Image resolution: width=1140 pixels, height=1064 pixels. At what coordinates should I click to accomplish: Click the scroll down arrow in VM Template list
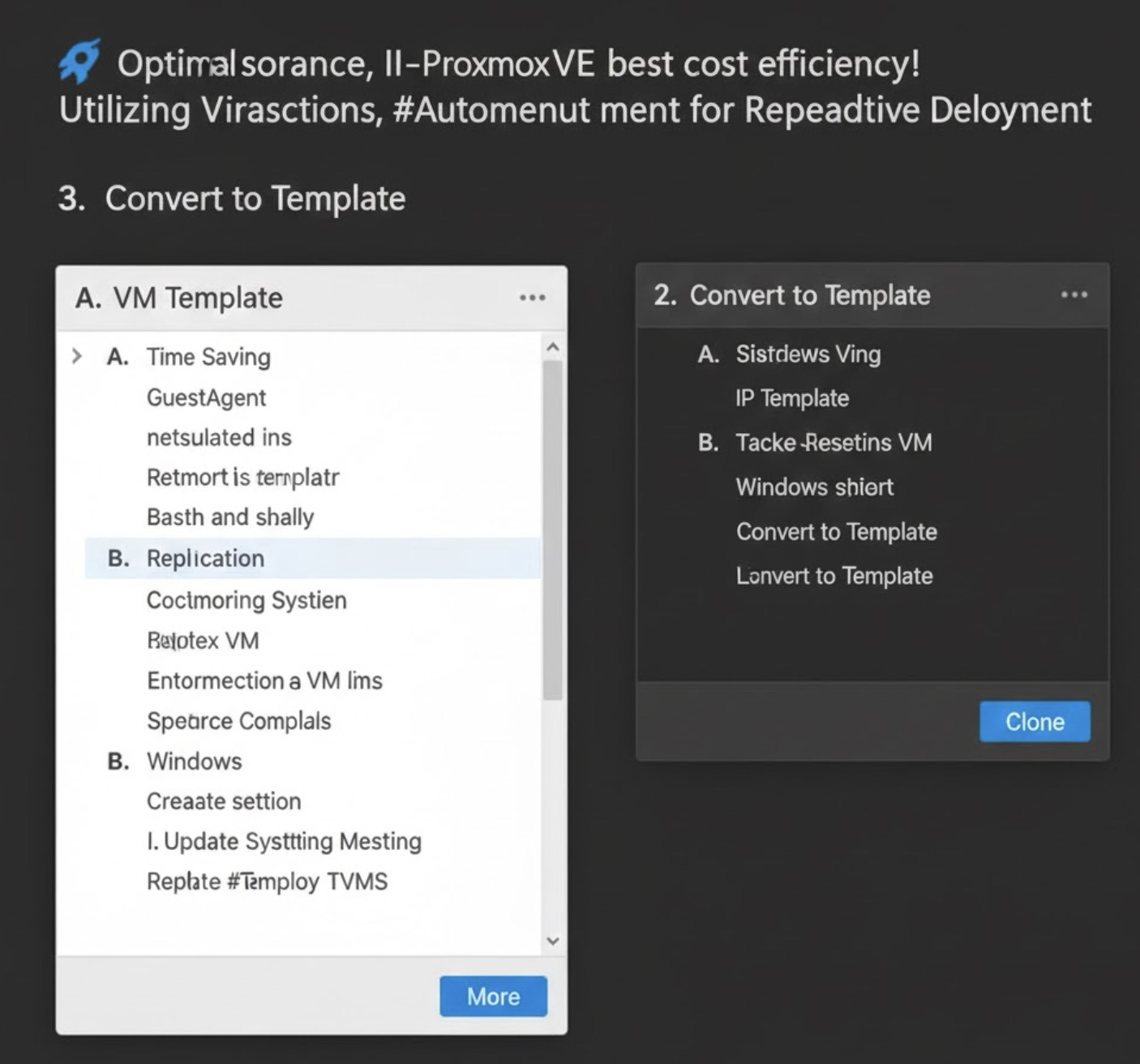coord(553,941)
